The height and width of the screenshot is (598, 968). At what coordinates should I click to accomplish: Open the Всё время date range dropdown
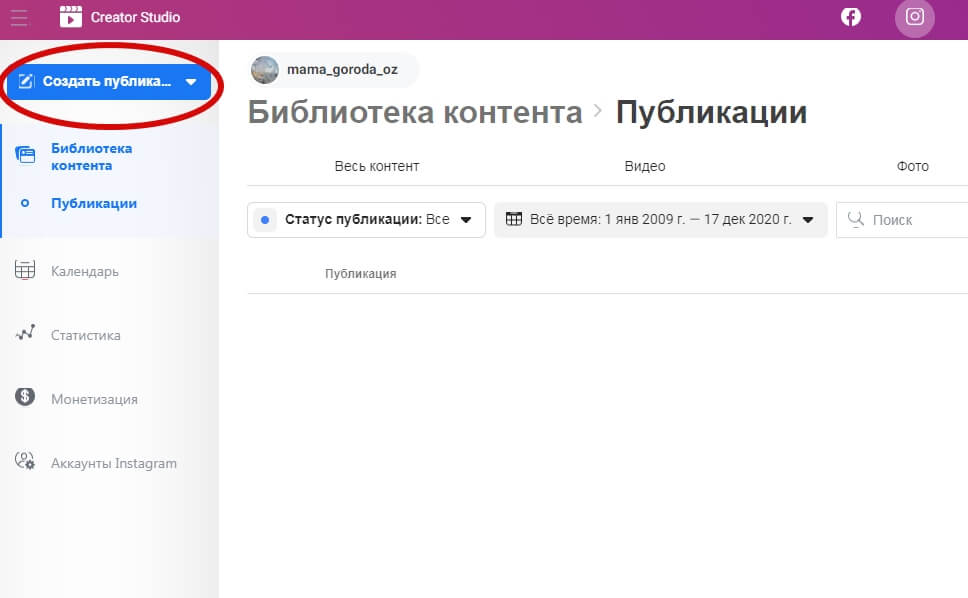(661, 220)
